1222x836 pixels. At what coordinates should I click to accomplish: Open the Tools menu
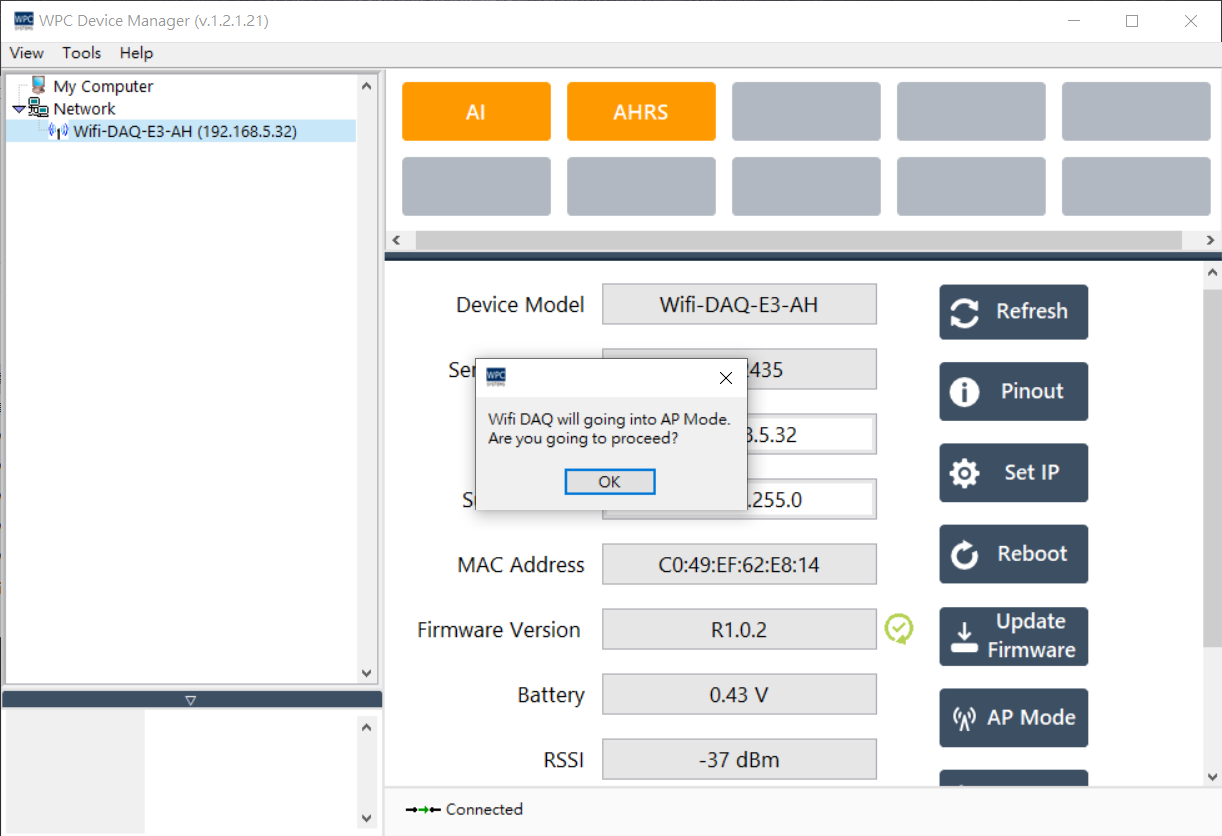(81, 53)
